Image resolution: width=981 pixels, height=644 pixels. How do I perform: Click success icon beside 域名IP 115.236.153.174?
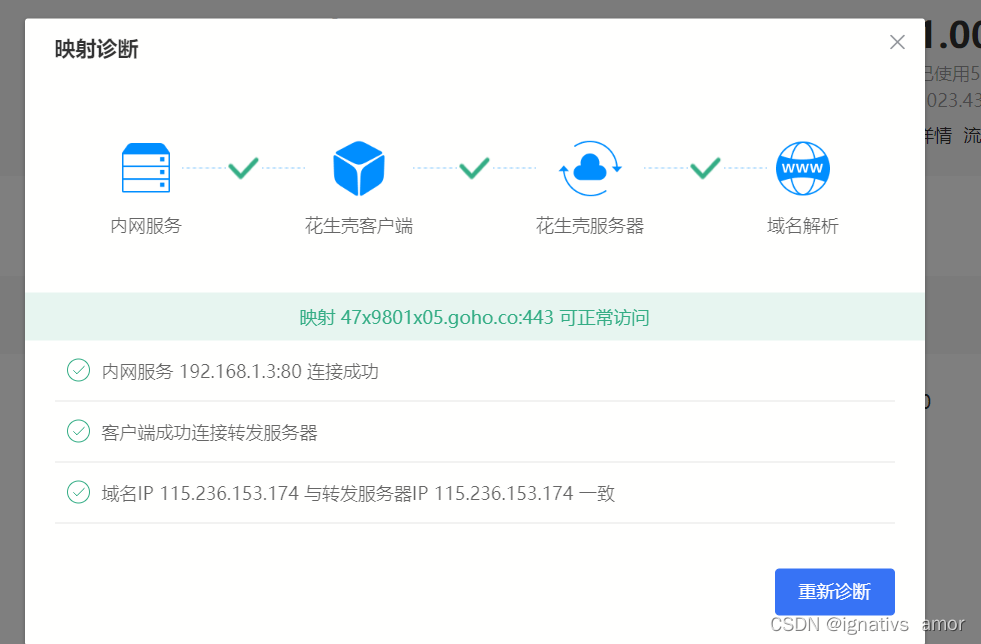[78, 492]
